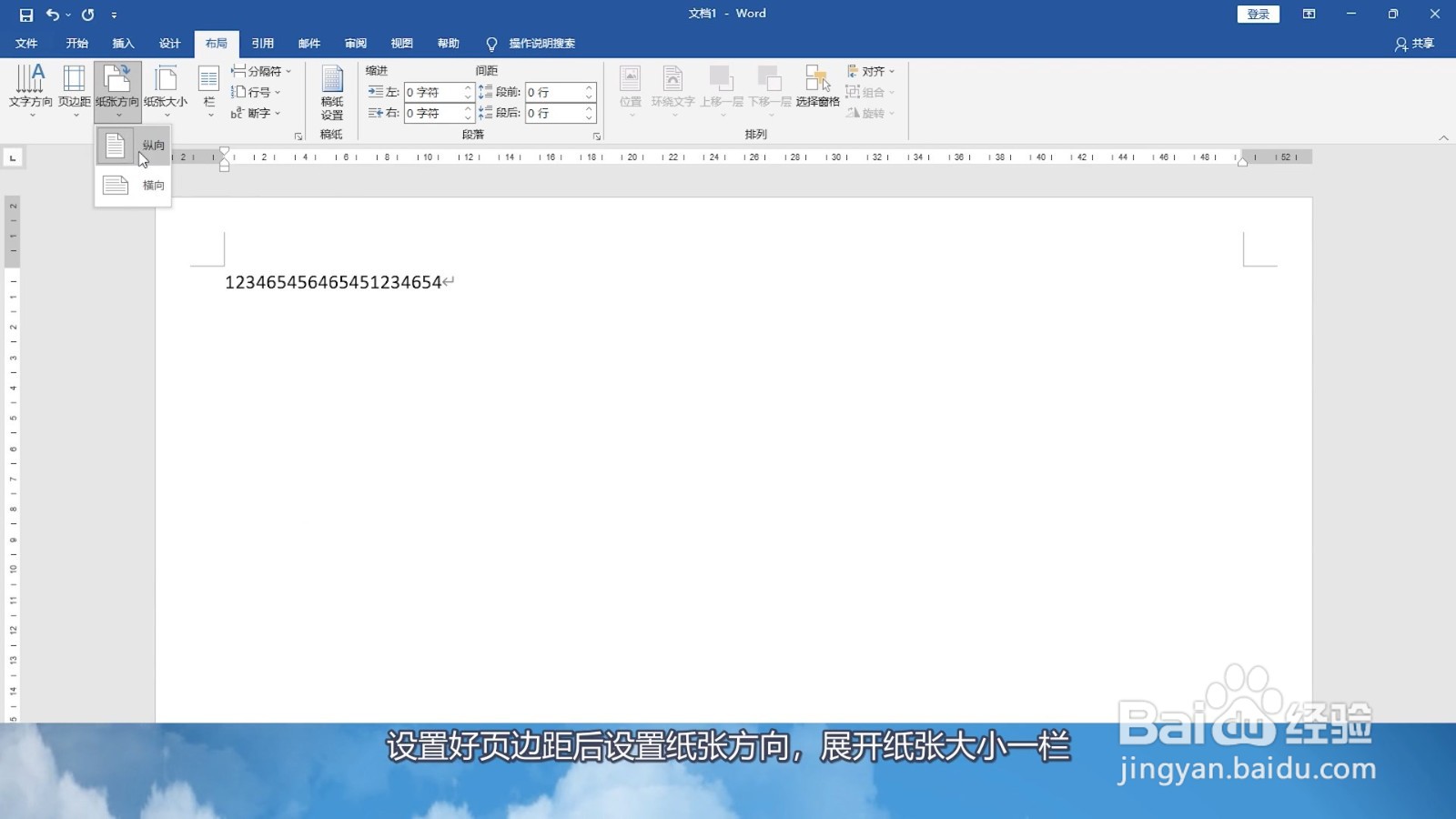
Task: Open 文字方向 text direction tool
Action: click(x=30, y=91)
